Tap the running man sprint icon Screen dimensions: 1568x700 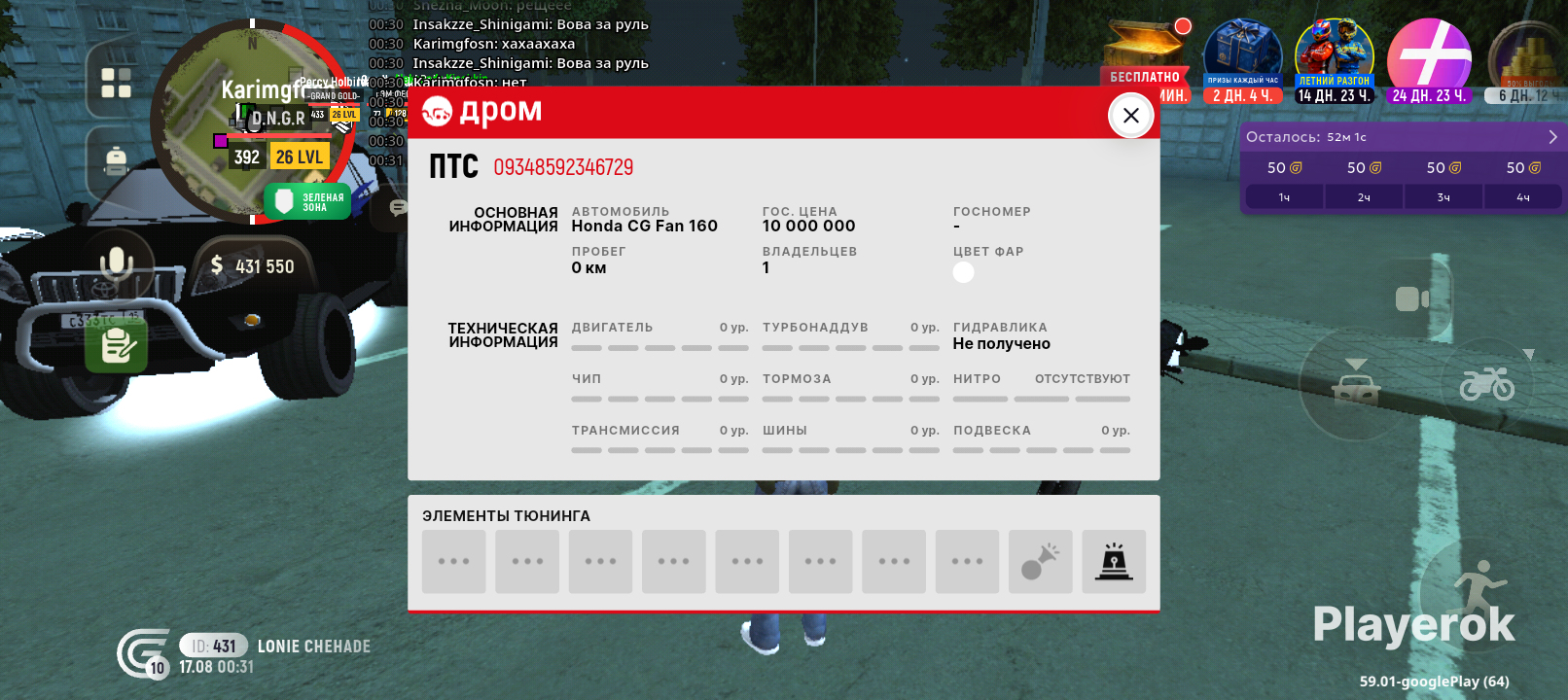pos(1477,588)
